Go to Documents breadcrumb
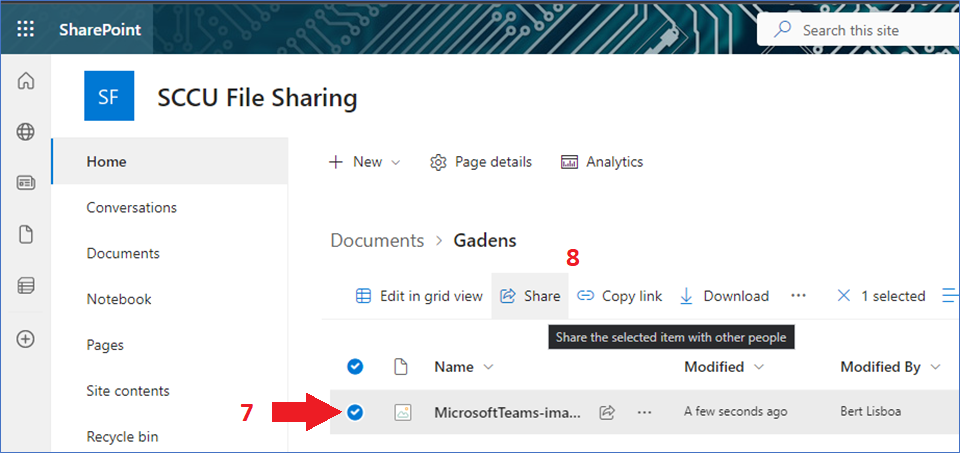Viewport: 960px width, 453px height. click(377, 241)
